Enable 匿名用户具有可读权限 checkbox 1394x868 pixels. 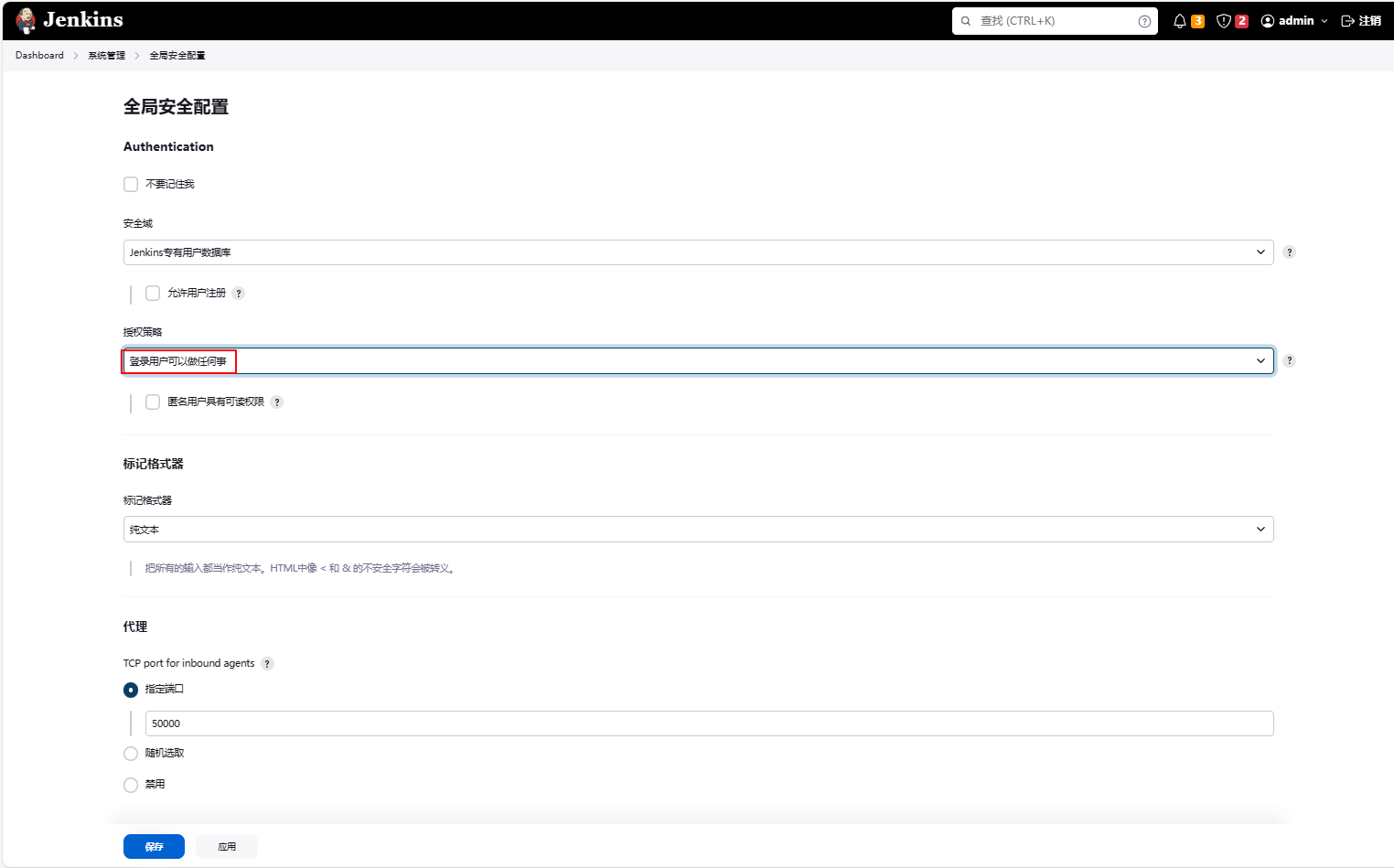pos(153,402)
